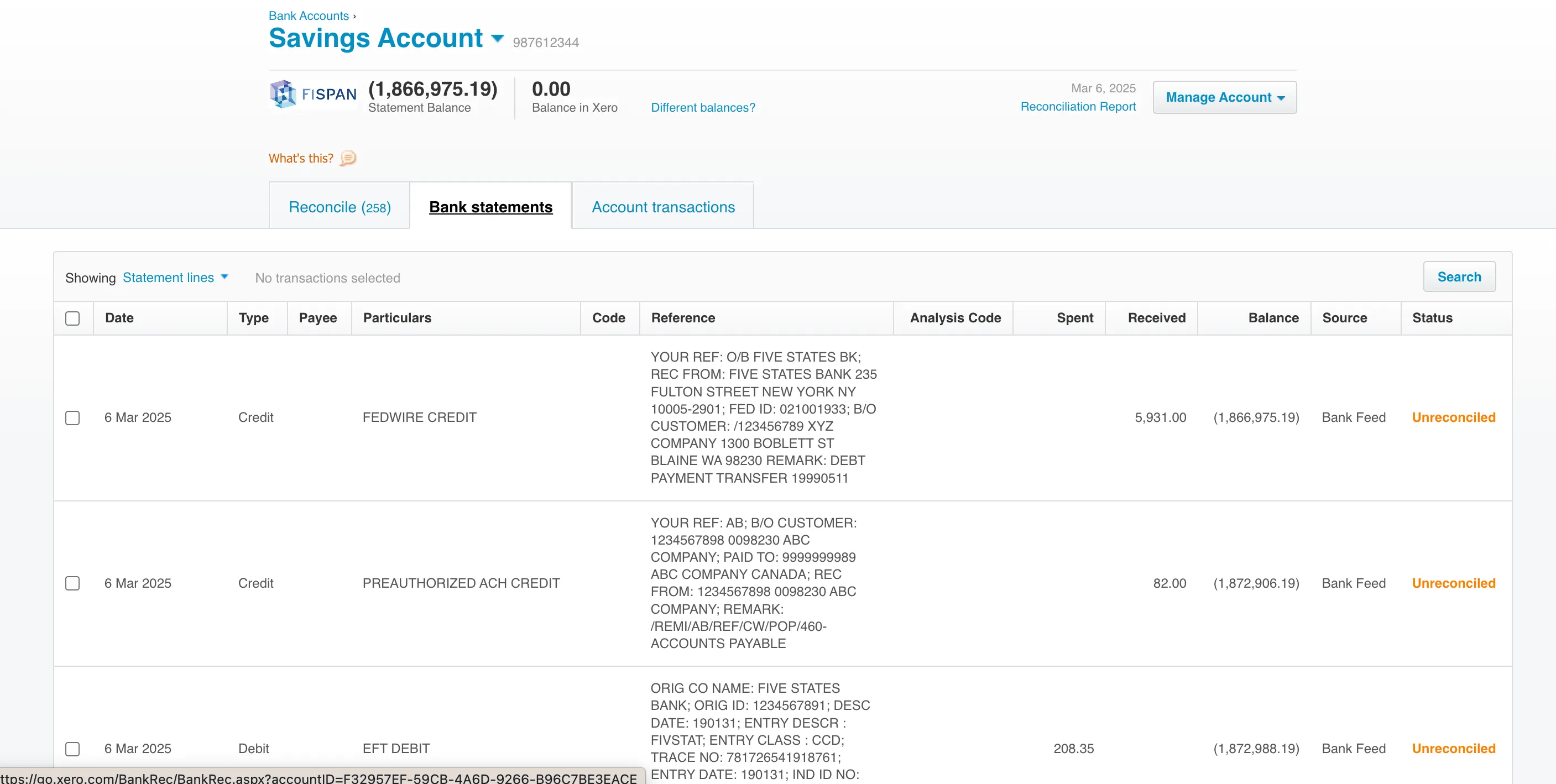Expand the Statement lines dropdown

point(175,277)
